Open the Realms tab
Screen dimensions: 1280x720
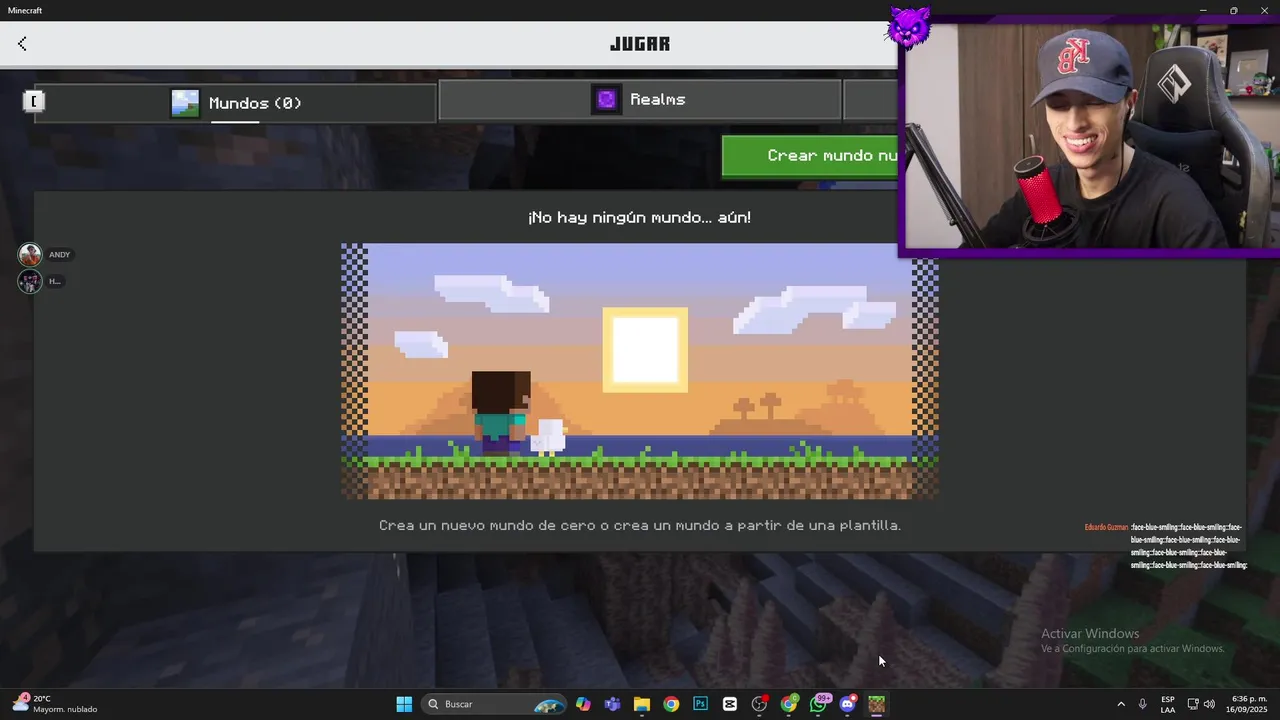[x=640, y=99]
